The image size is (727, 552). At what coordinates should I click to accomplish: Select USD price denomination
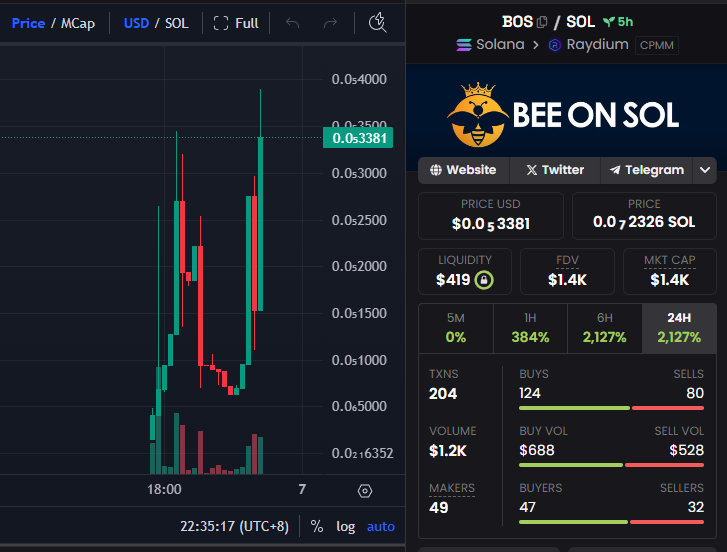(136, 23)
